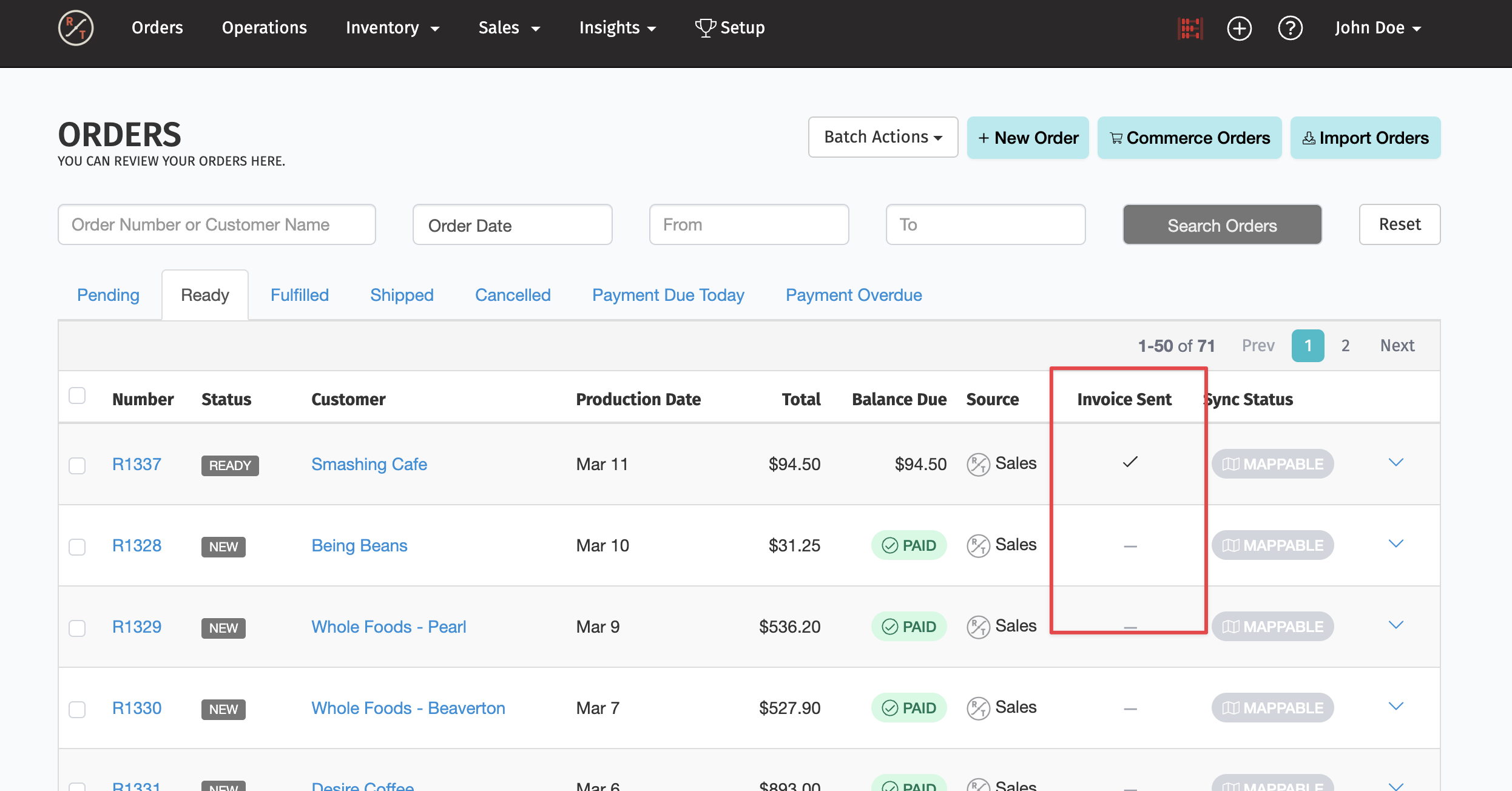This screenshot has width=1512, height=791.
Task: Select the checkbox for order R1330
Action: point(77,709)
